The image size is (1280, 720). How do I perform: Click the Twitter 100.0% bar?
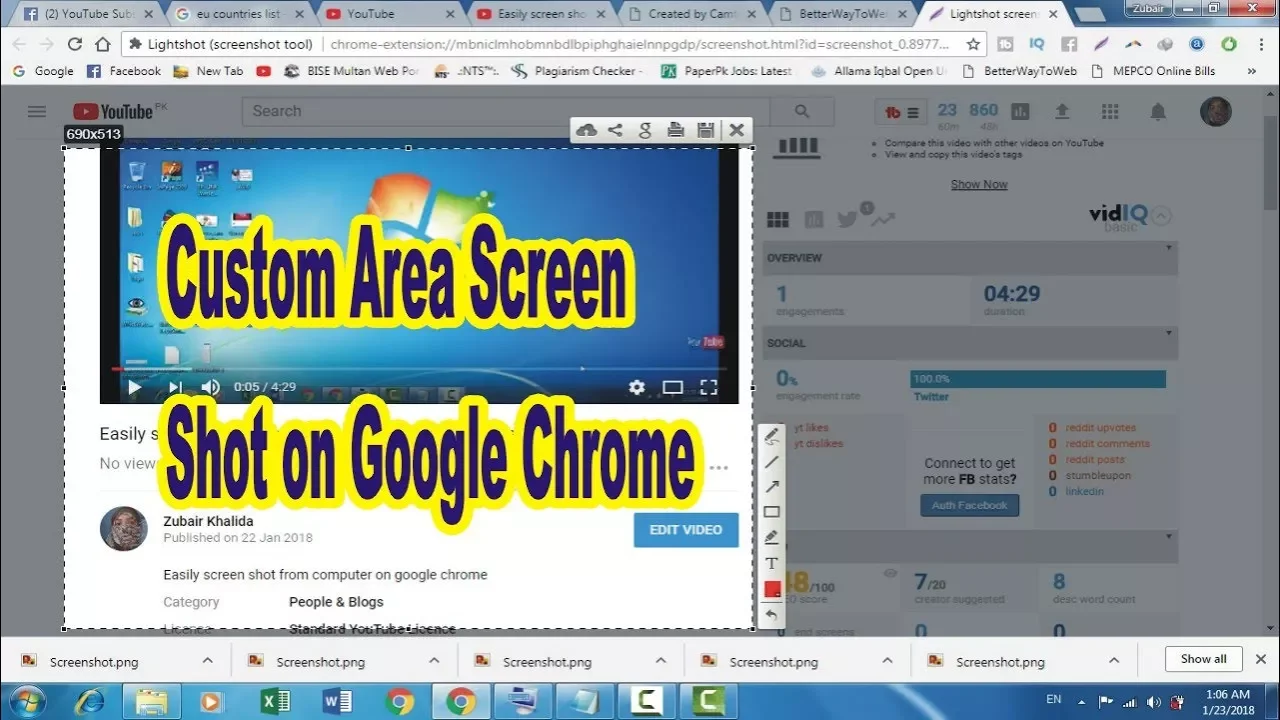pyautogui.click(x=1038, y=380)
